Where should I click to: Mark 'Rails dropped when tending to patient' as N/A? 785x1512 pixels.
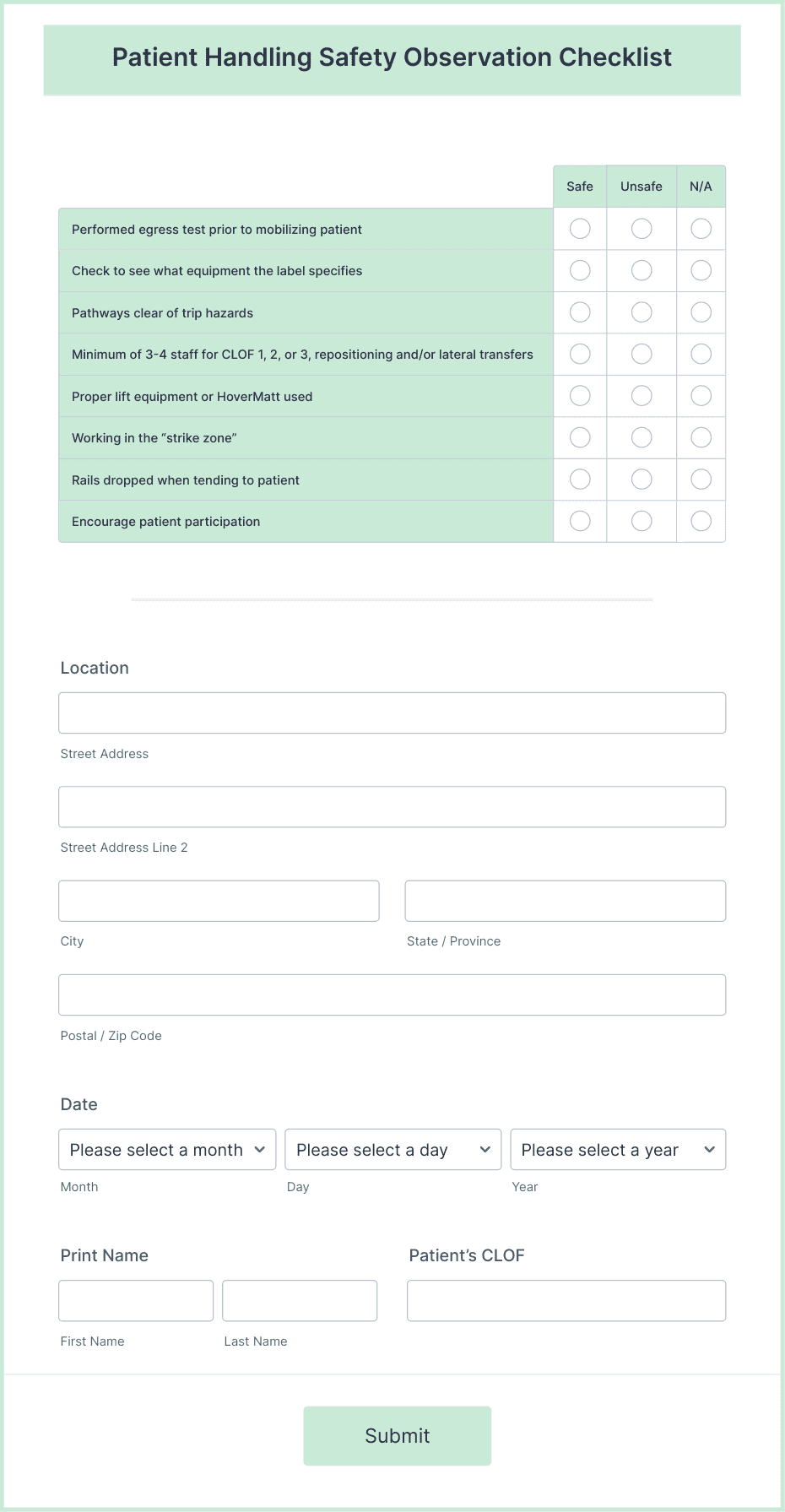pyautogui.click(x=701, y=479)
